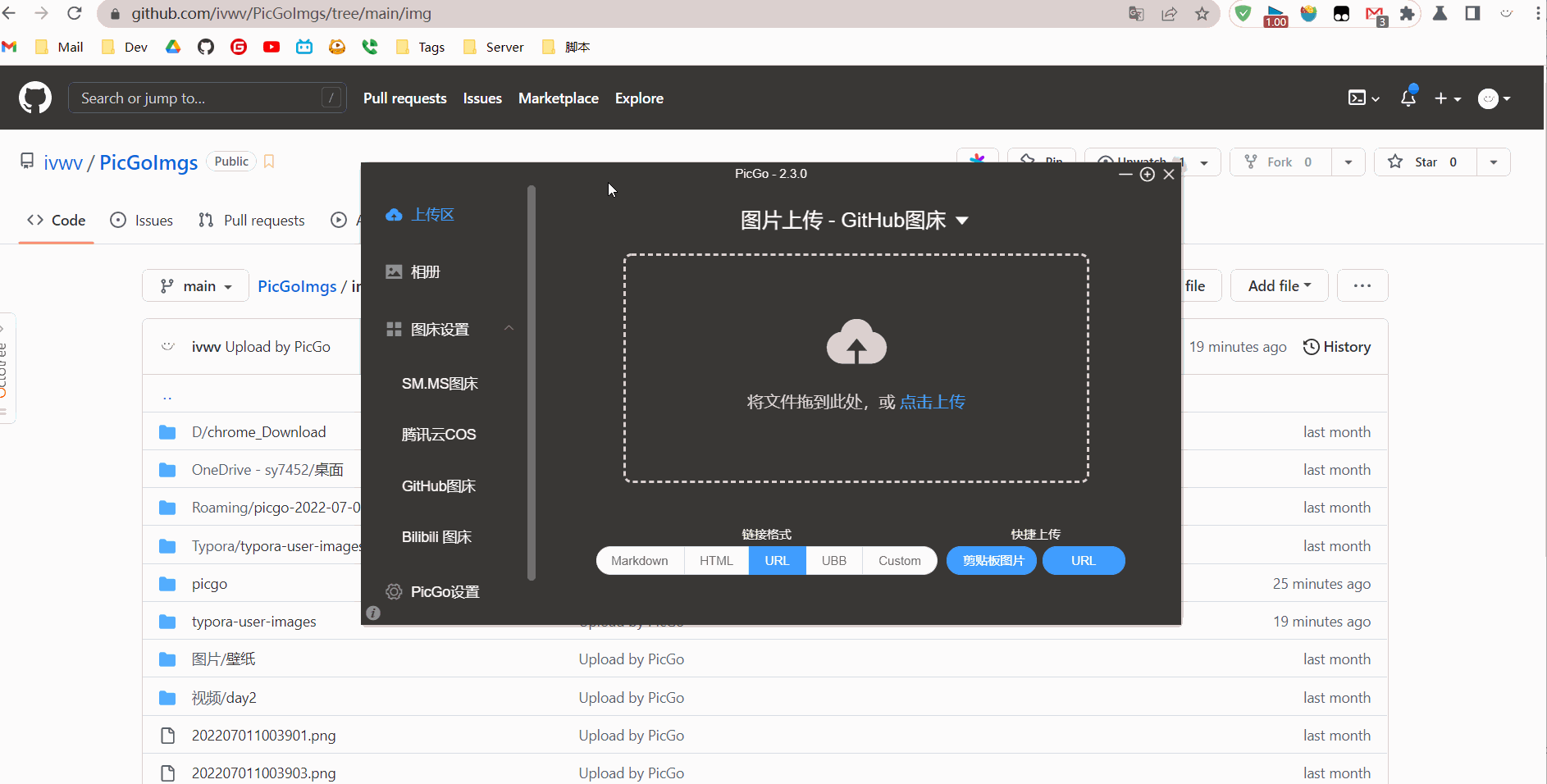Open the main branch dropdown
This screenshot has width=1547, height=784.
(x=196, y=286)
